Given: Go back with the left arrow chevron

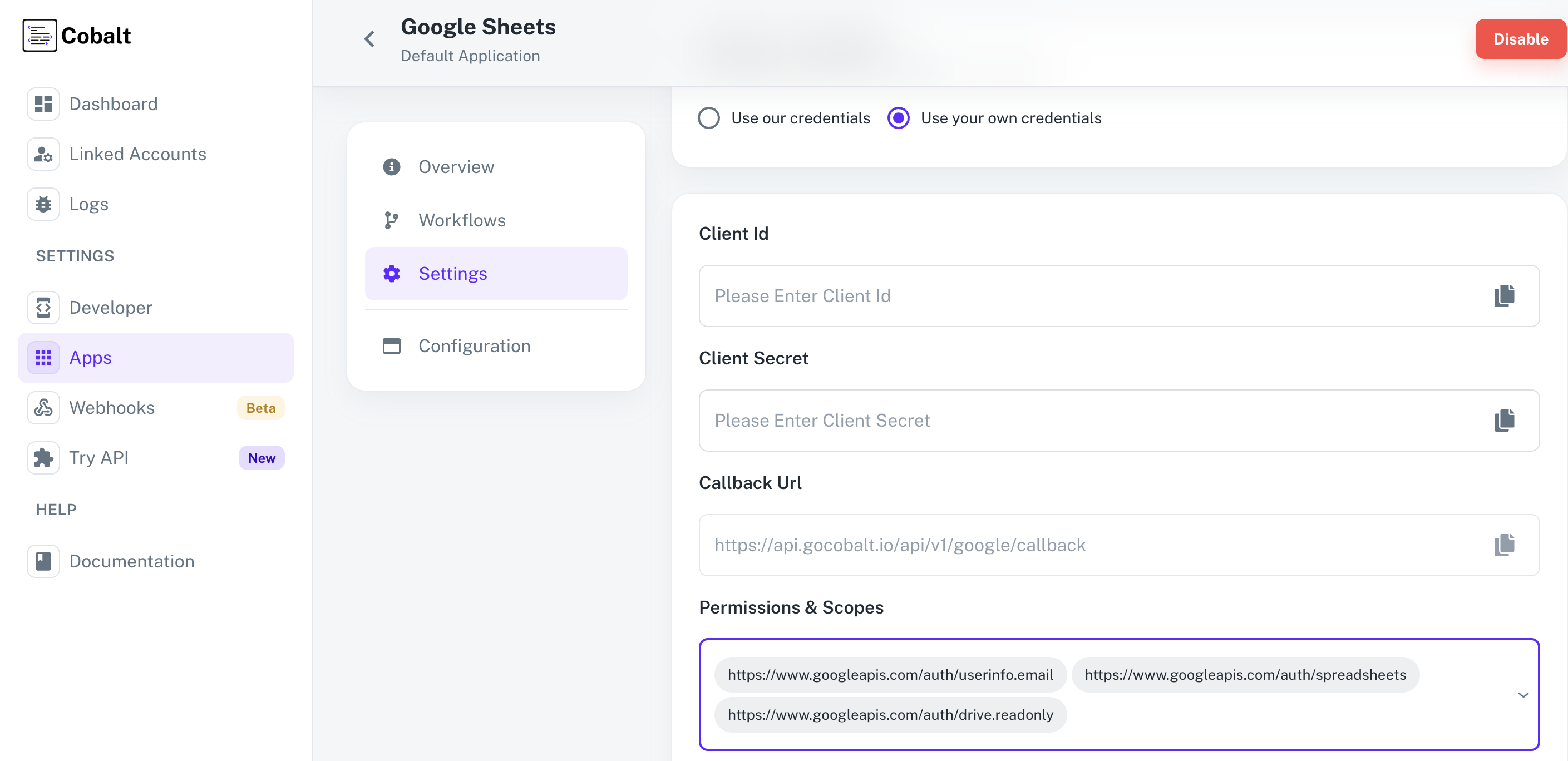Looking at the screenshot, I should point(369,38).
